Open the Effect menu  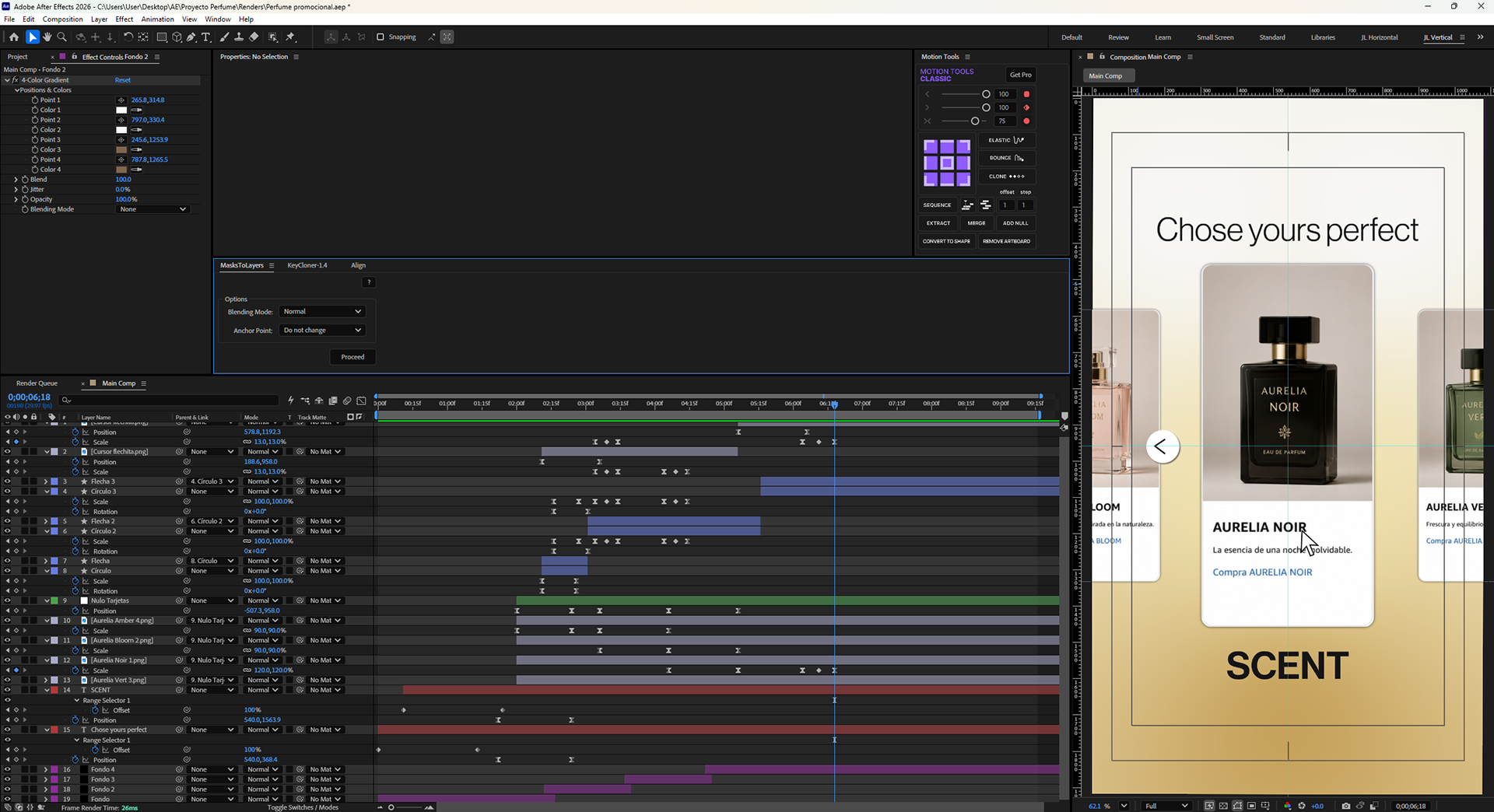click(124, 19)
